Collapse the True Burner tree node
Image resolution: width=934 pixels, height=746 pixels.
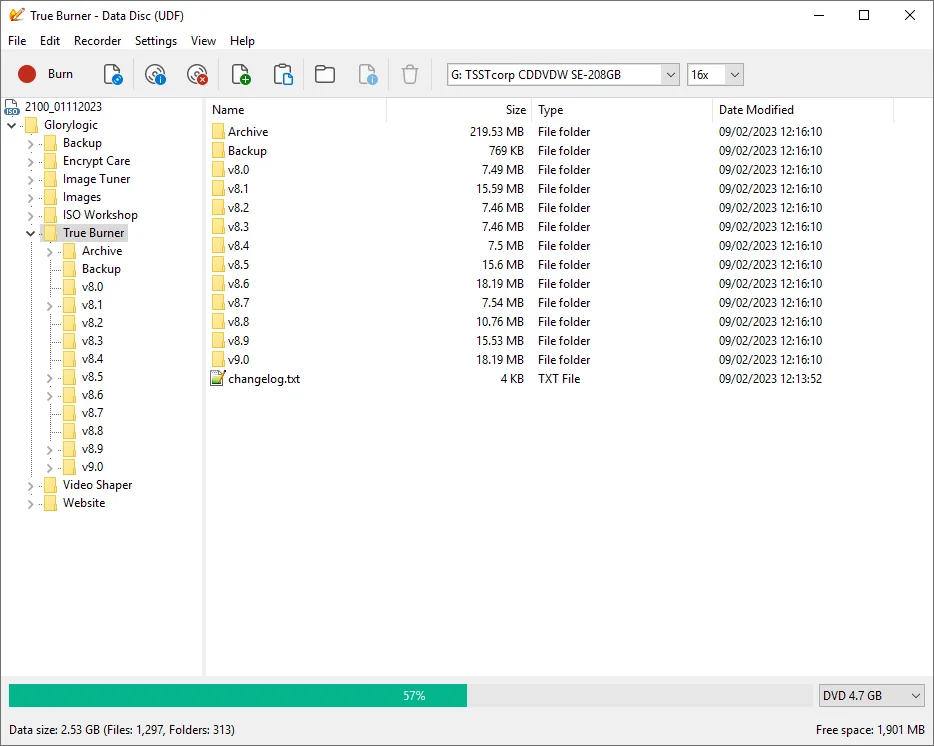pyautogui.click(x=30, y=234)
